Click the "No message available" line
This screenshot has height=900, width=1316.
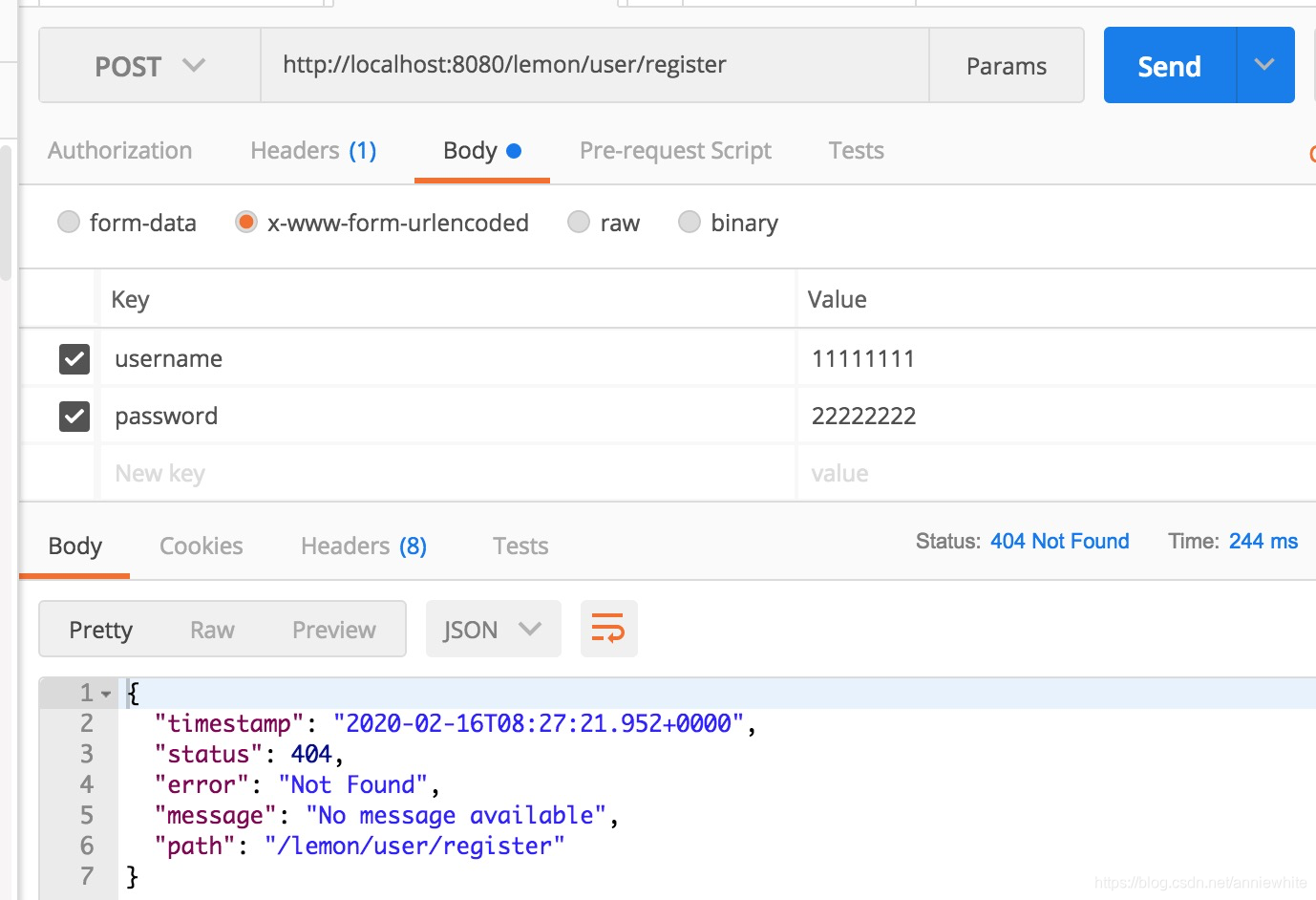[387, 815]
